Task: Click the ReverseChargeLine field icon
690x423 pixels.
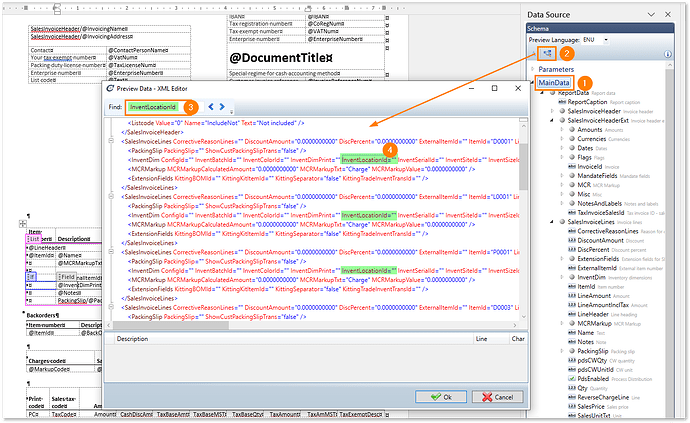Action: pyautogui.click(x=572, y=397)
